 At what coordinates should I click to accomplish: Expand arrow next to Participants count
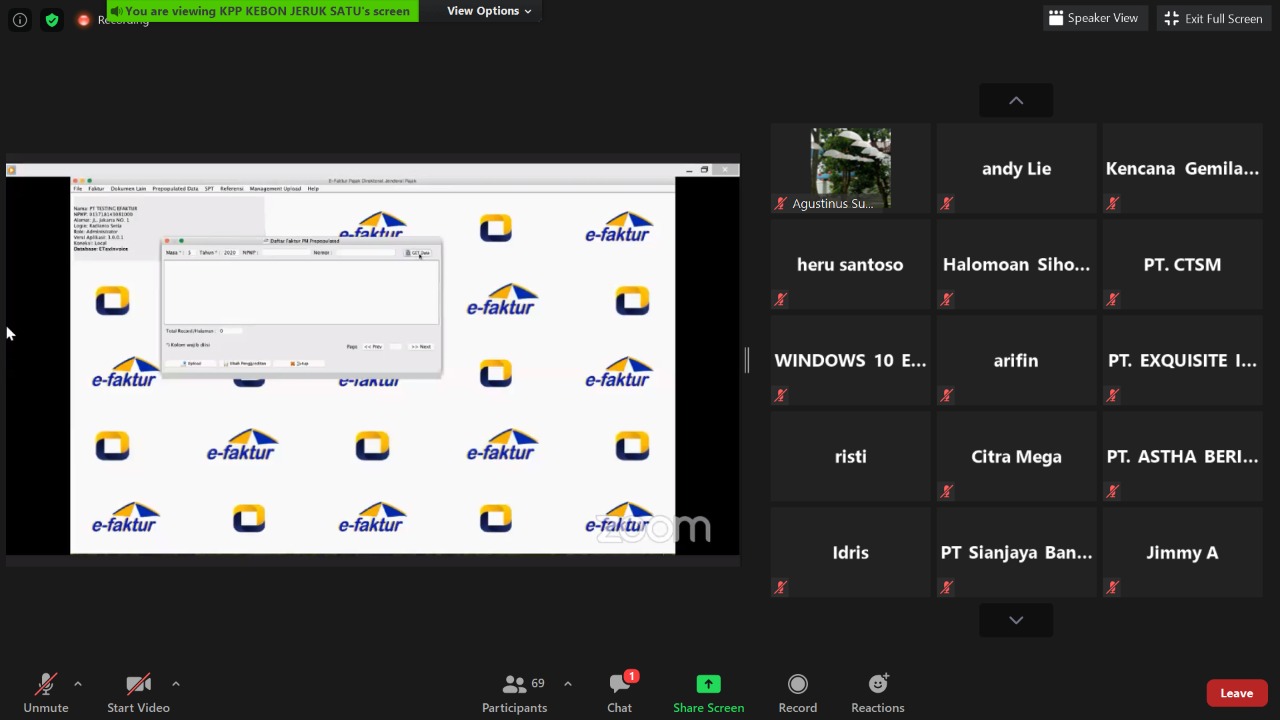(x=568, y=684)
